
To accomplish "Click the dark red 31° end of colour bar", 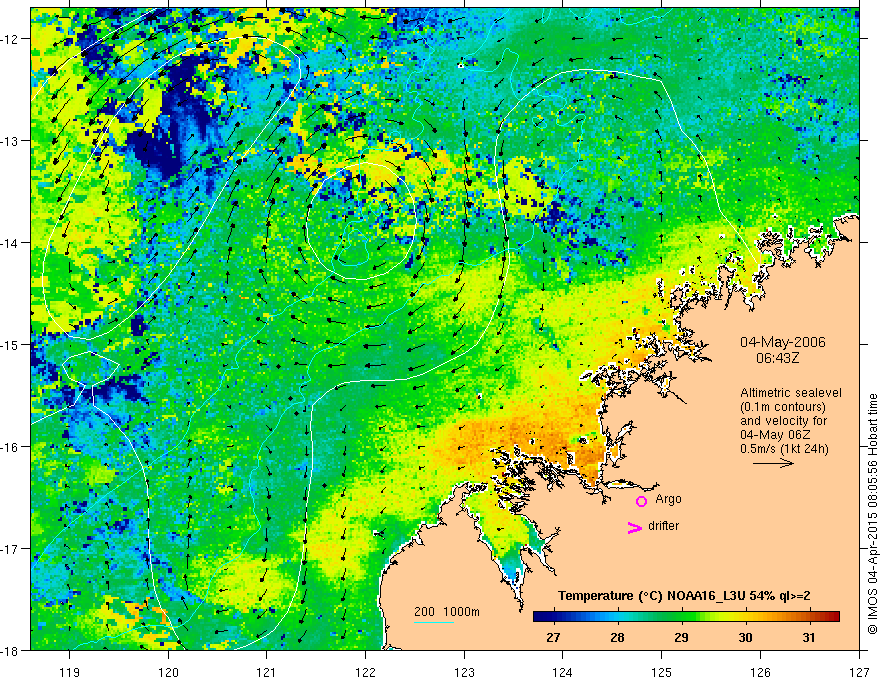I will pyautogui.click(x=832, y=617).
